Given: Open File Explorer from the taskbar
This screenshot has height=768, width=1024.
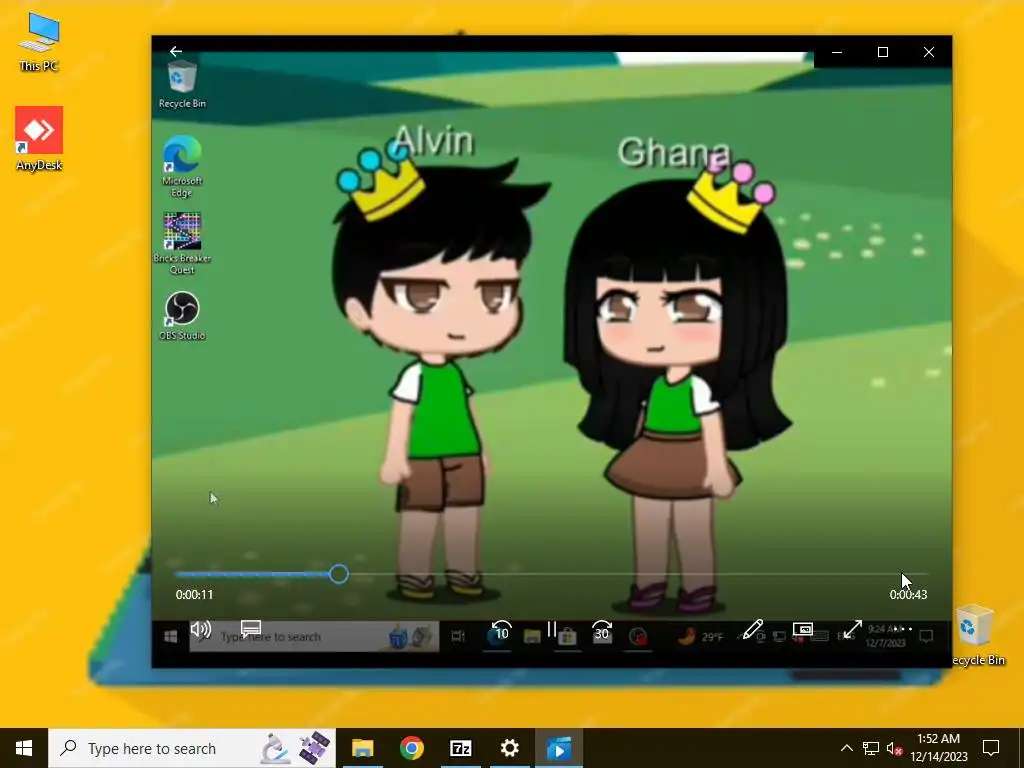Looking at the screenshot, I should click(362, 748).
